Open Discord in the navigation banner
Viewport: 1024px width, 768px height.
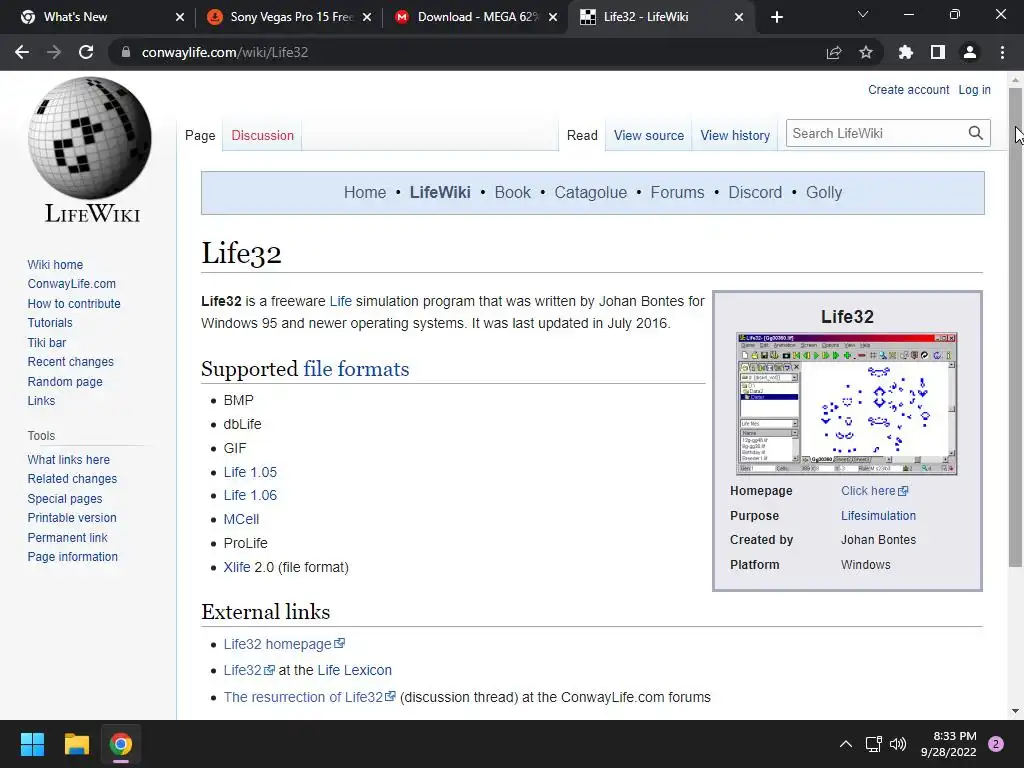click(x=755, y=193)
